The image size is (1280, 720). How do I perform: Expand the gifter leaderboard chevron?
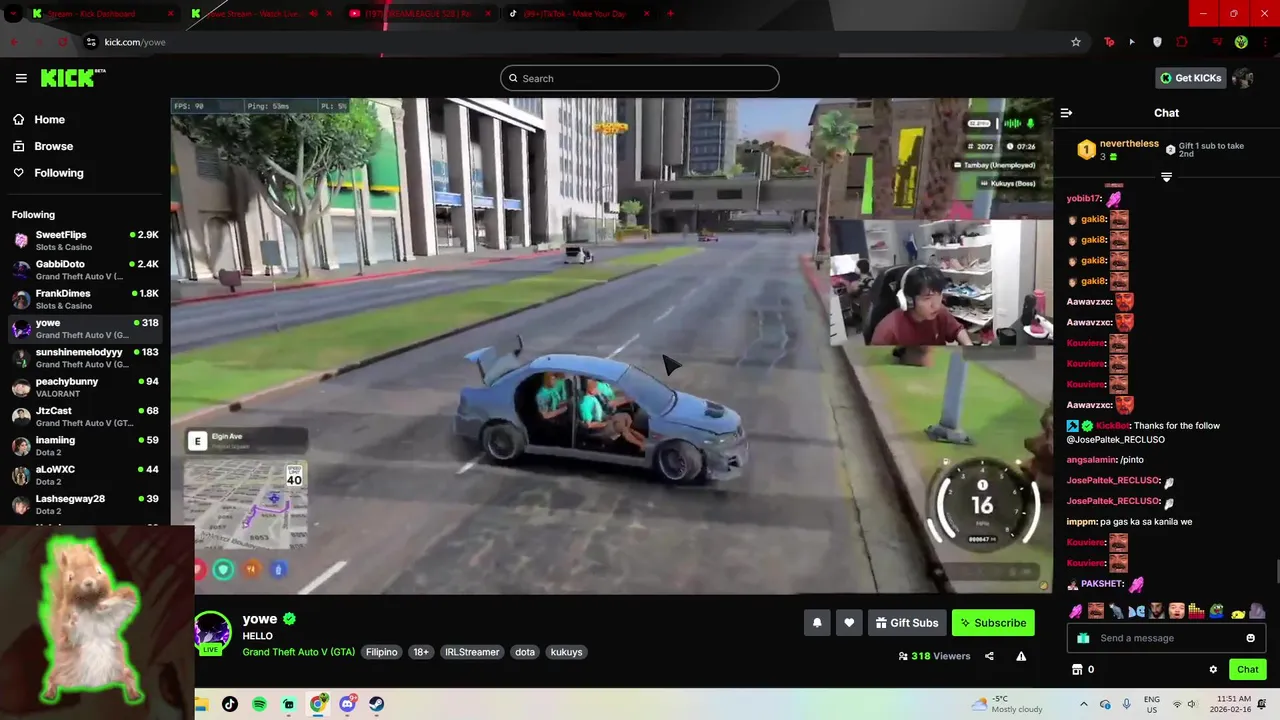tap(1166, 177)
